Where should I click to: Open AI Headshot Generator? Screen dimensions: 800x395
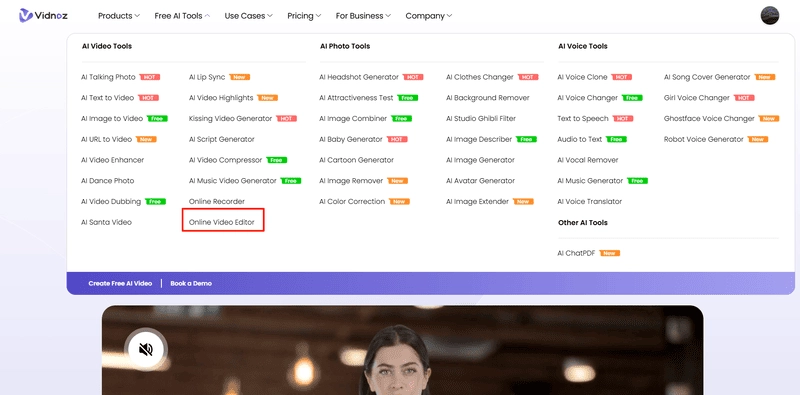pos(359,77)
